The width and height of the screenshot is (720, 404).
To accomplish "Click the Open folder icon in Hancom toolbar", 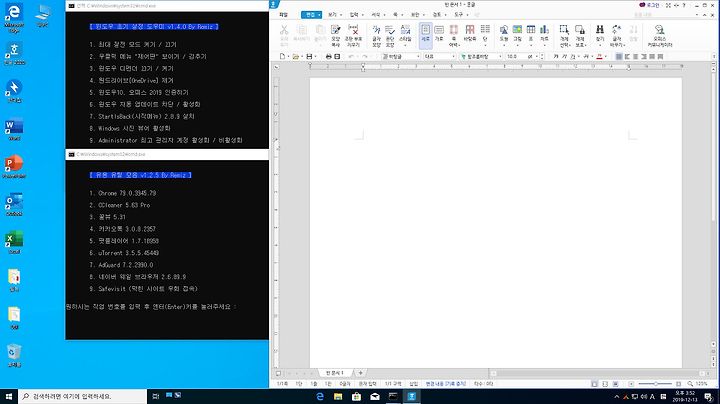I will point(295,56).
